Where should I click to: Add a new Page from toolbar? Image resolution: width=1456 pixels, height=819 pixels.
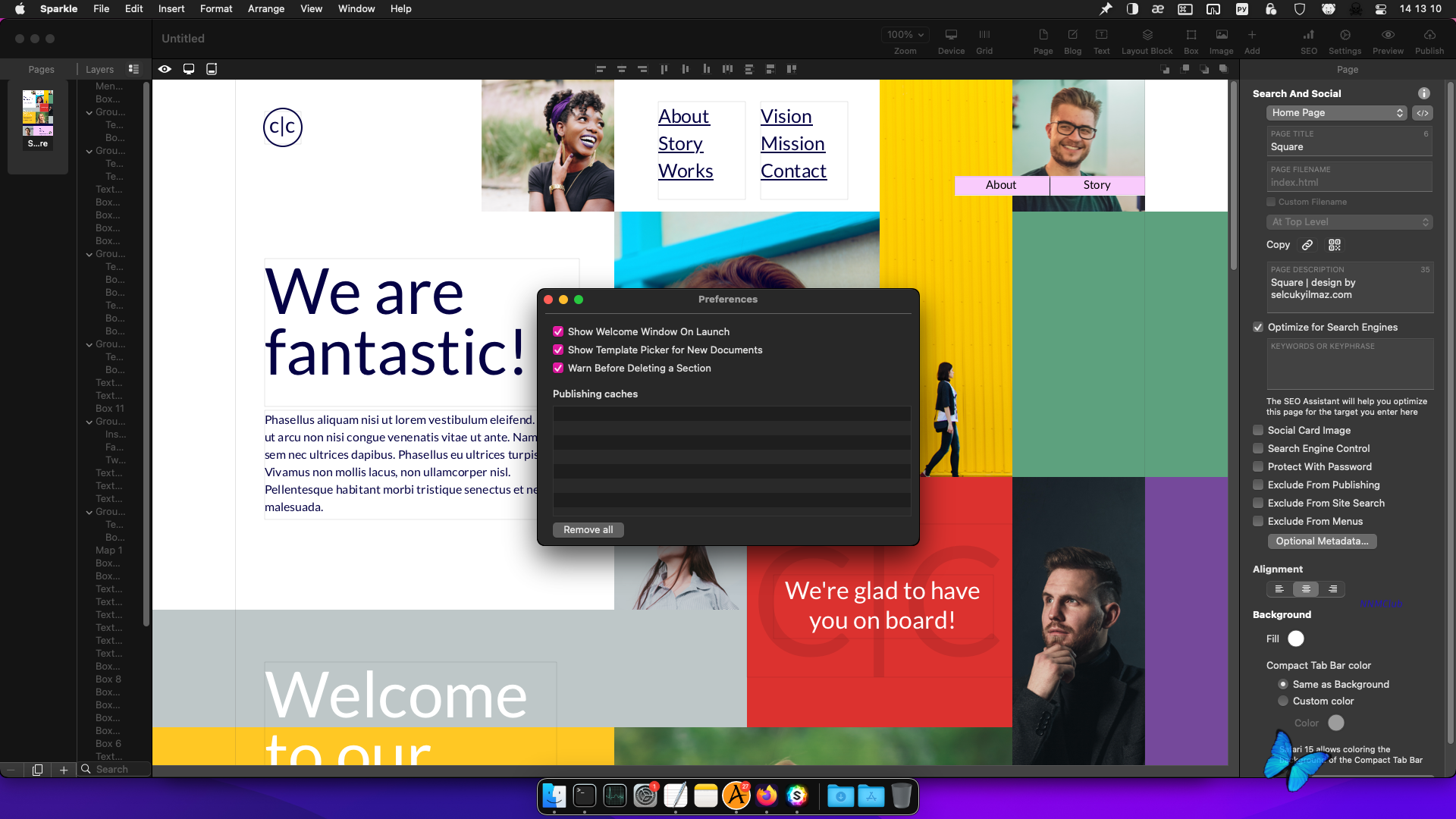point(1043,41)
